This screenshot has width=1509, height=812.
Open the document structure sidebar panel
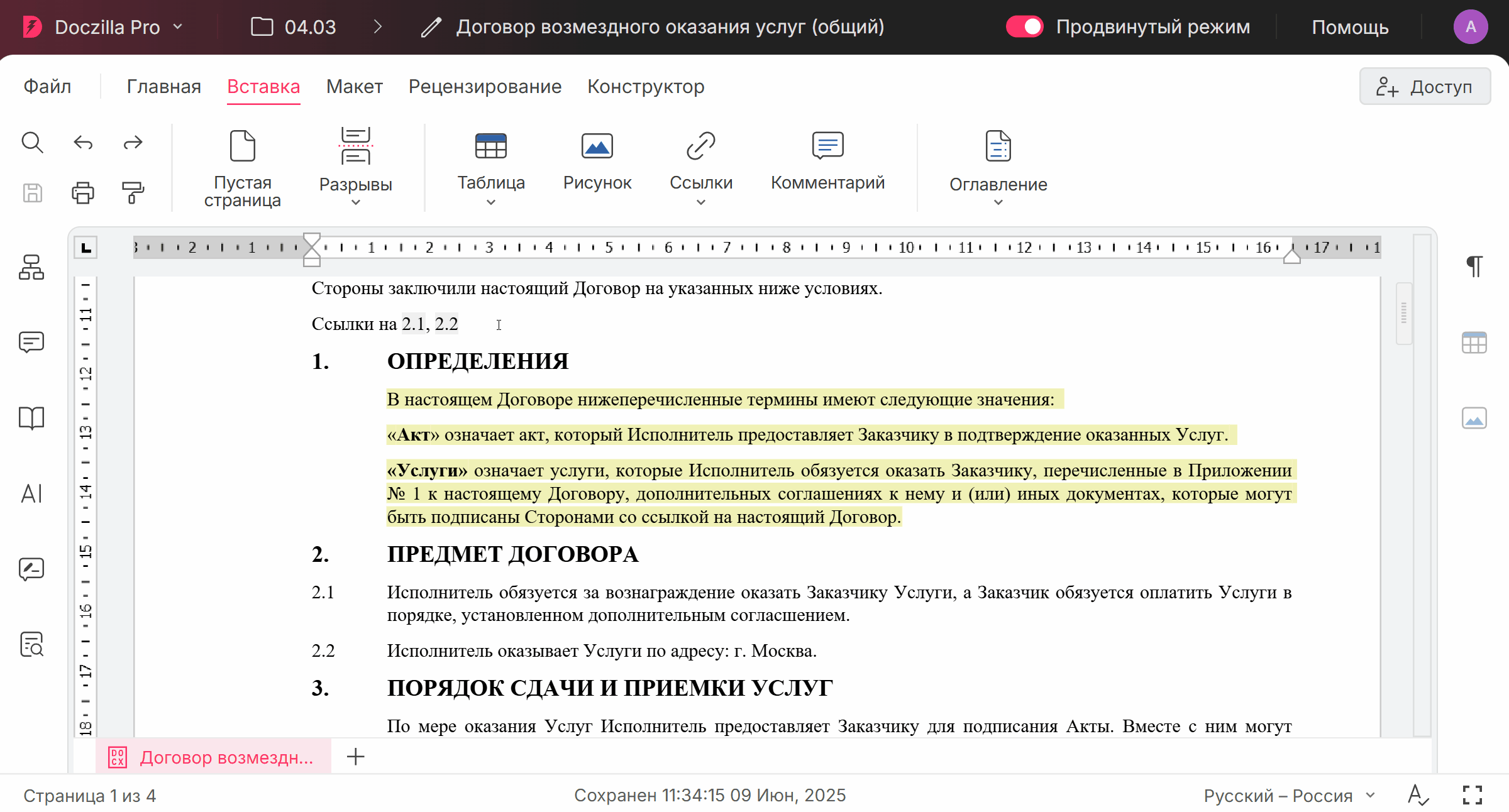click(x=31, y=267)
